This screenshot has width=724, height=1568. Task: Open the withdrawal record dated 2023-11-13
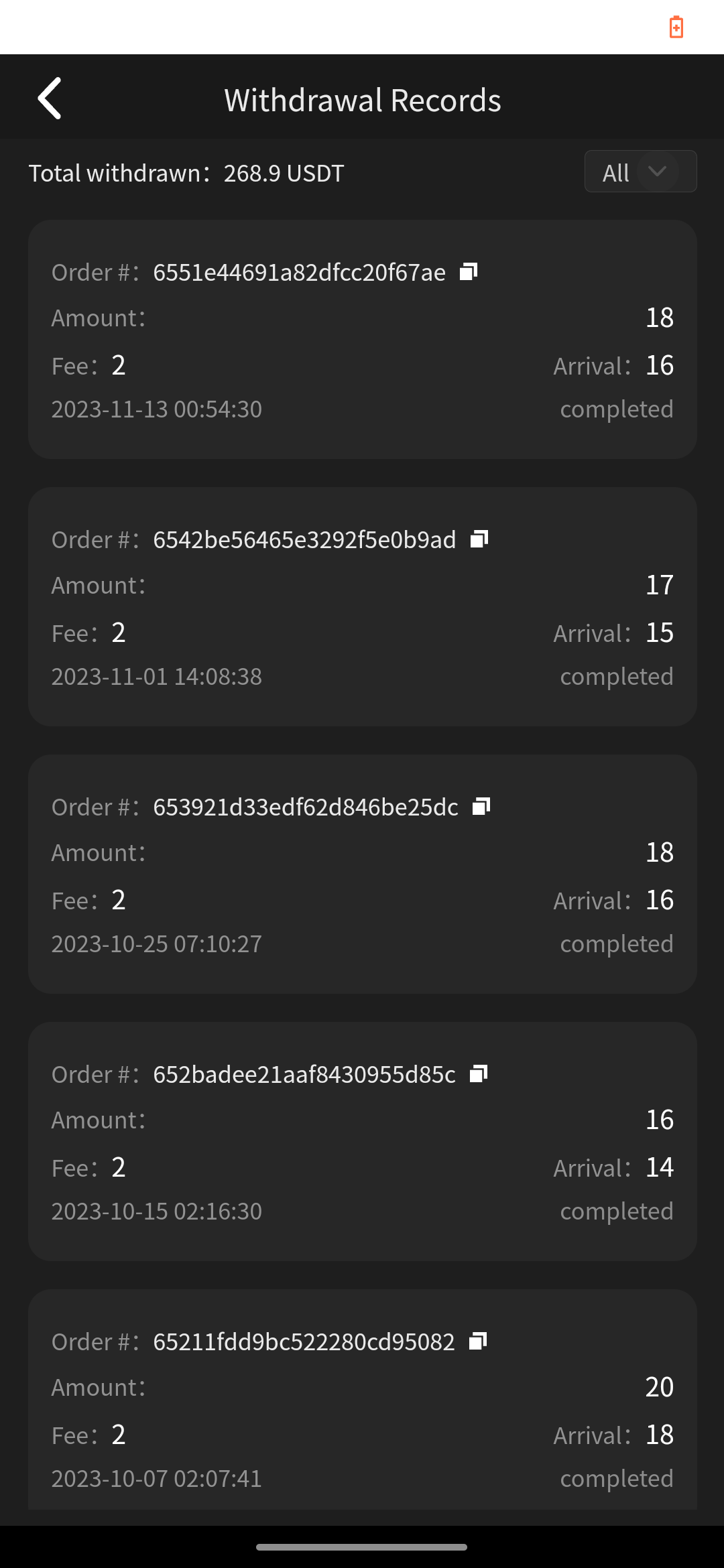point(362,339)
